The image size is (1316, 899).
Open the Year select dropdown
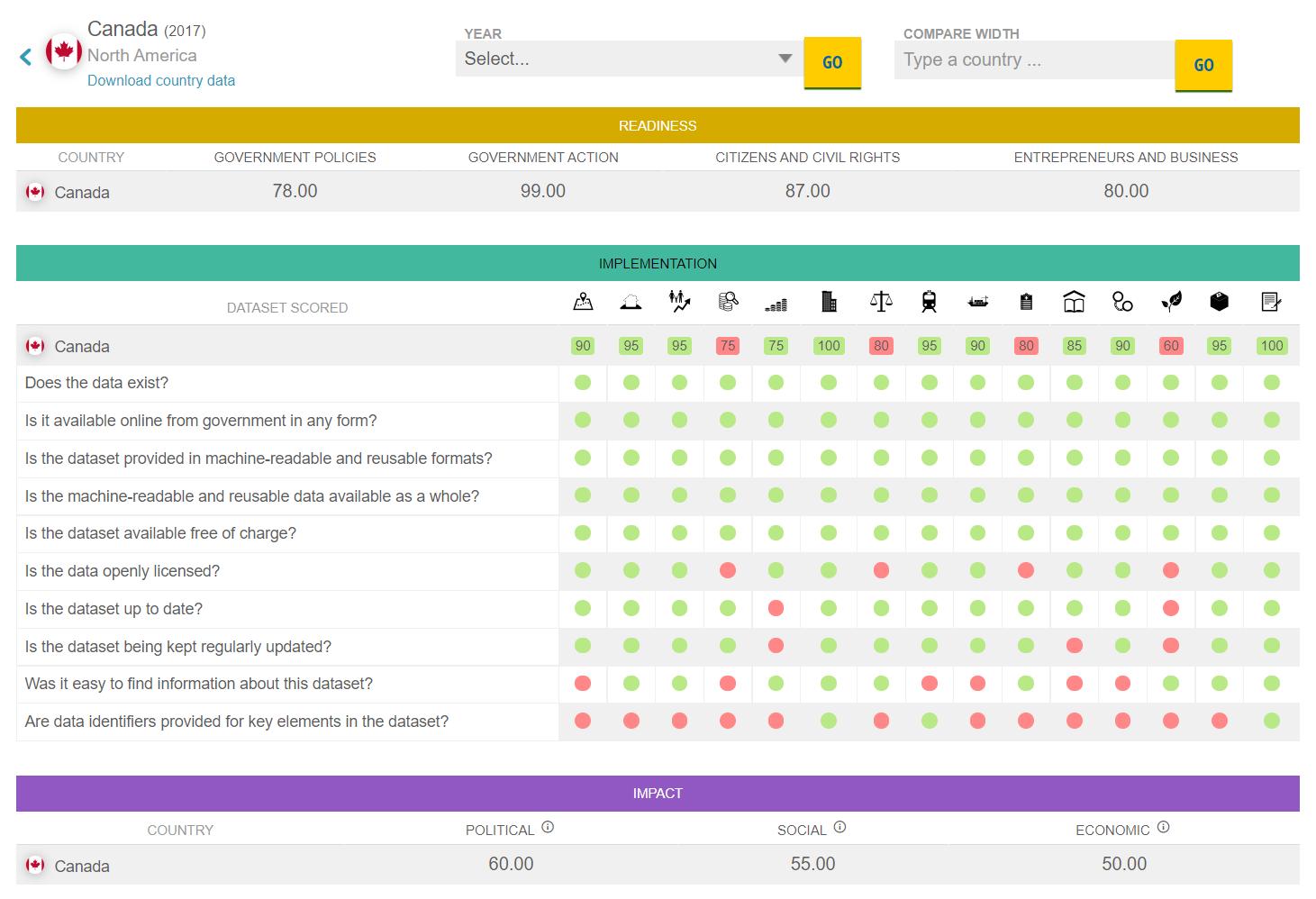(x=627, y=59)
